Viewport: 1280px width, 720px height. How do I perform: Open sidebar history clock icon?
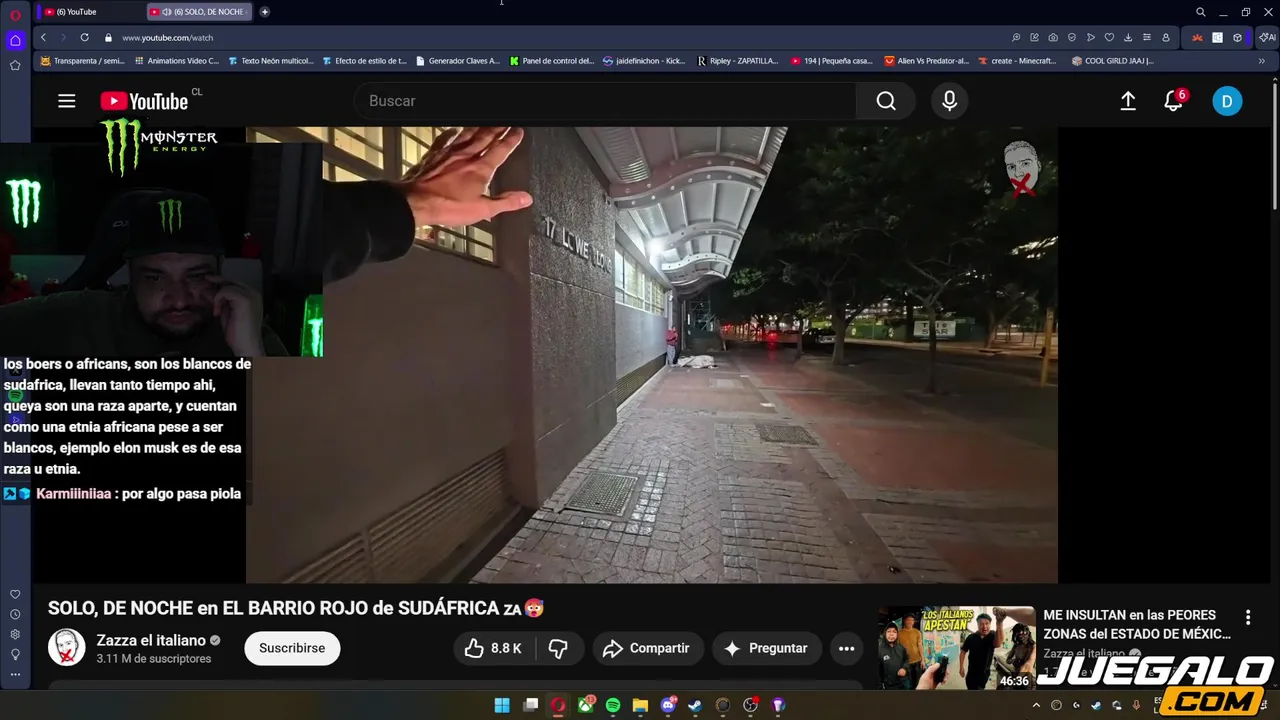point(15,614)
